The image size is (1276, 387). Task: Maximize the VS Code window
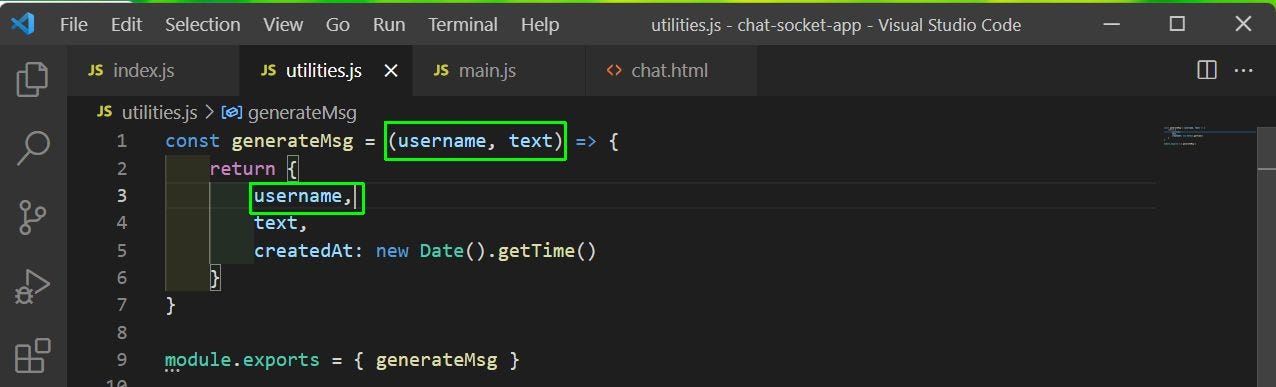pos(1177,24)
